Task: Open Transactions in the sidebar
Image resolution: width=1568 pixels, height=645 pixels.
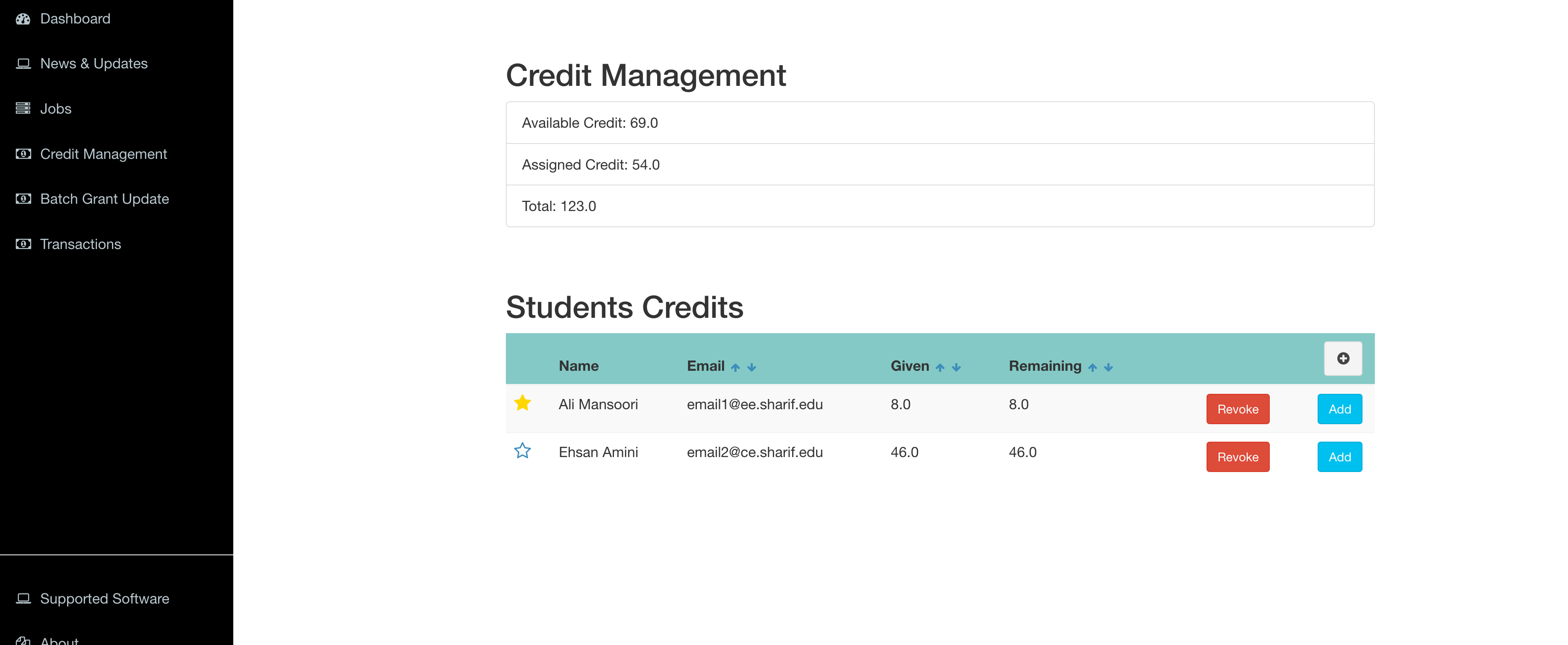Action: click(x=80, y=244)
